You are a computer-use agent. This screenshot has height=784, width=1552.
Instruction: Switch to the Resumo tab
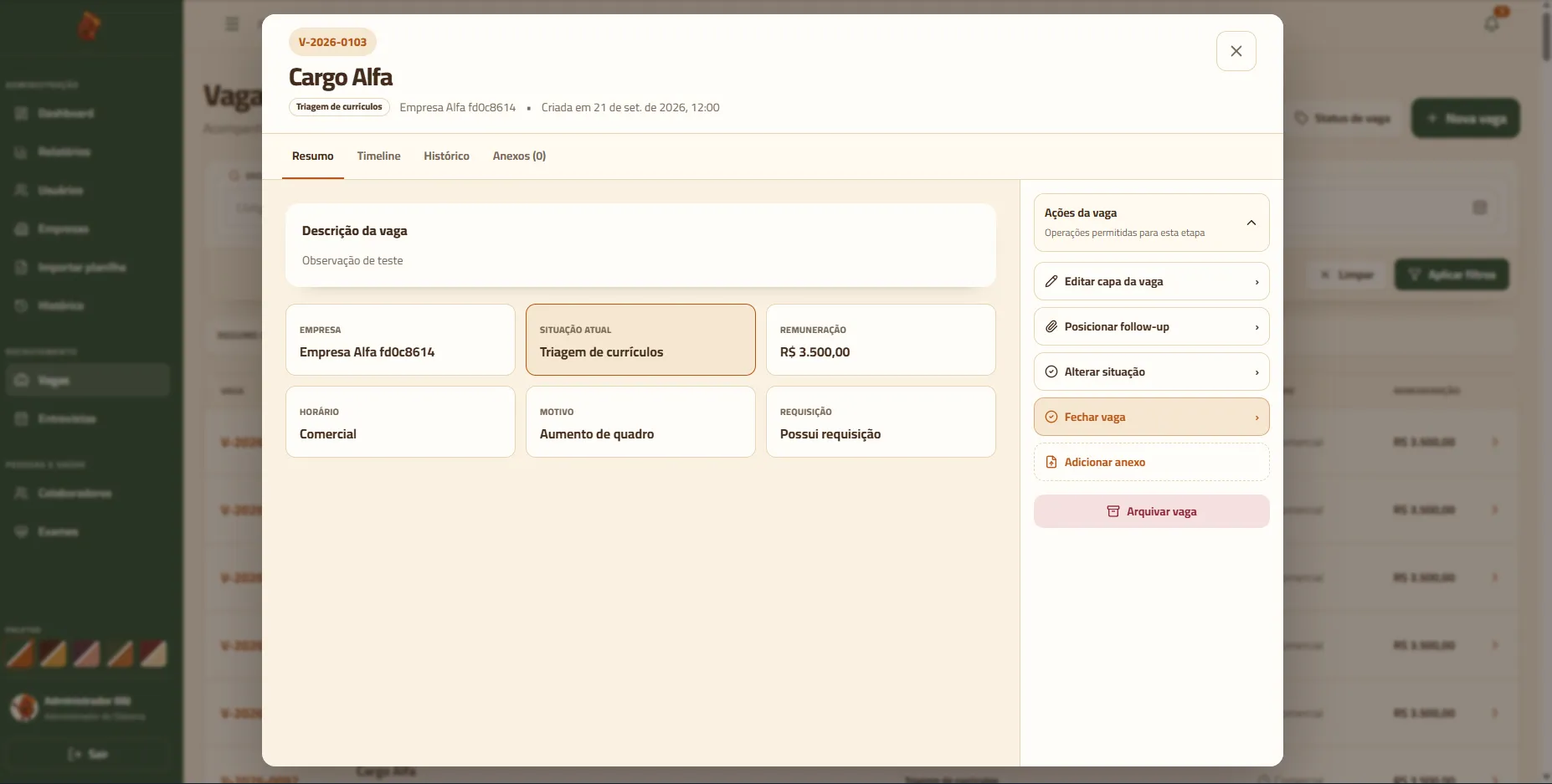click(x=313, y=156)
